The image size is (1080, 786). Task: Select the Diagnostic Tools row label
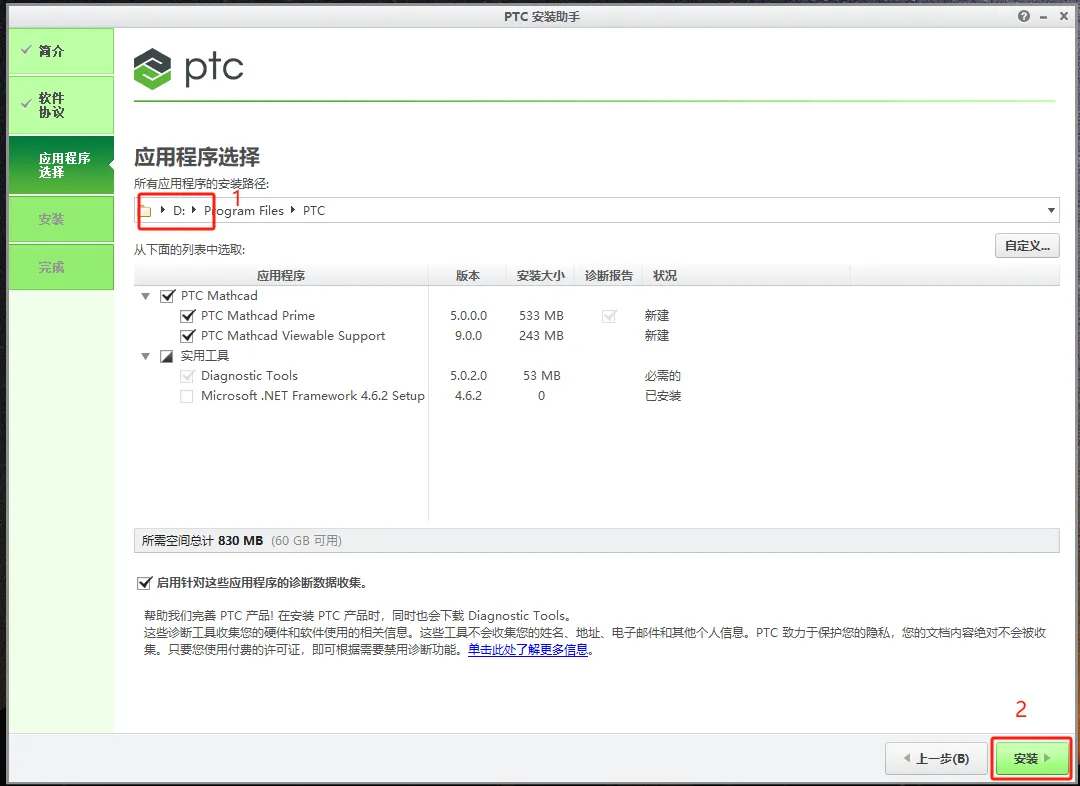pos(249,375)
